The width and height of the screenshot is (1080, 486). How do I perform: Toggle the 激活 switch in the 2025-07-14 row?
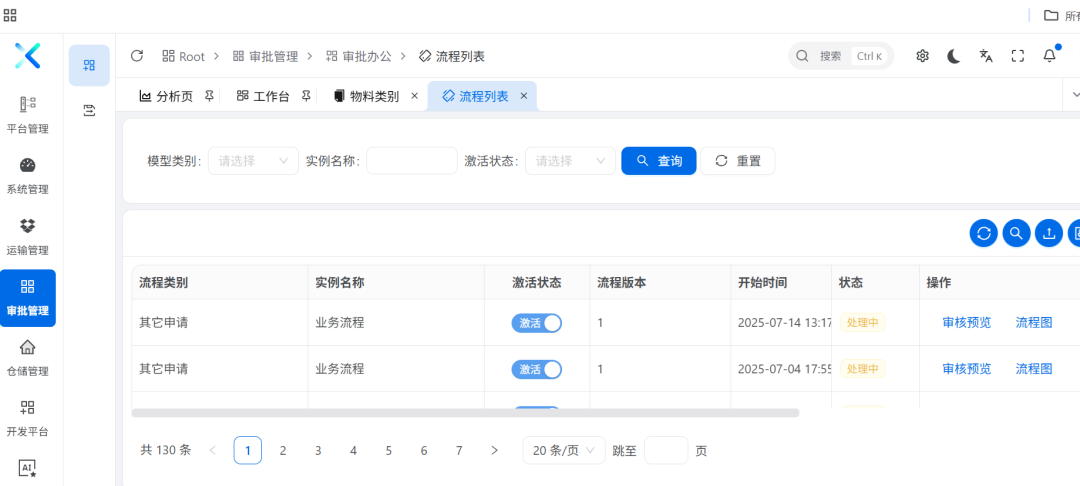coord(537,323)
